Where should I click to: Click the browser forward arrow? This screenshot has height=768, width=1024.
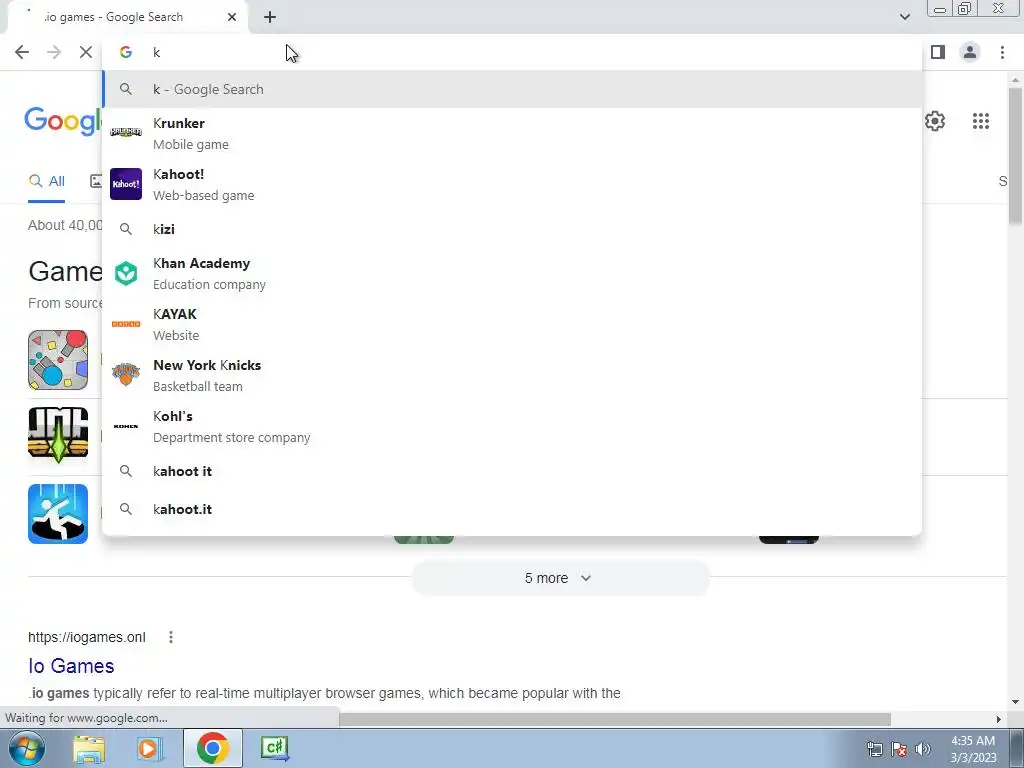54,52
